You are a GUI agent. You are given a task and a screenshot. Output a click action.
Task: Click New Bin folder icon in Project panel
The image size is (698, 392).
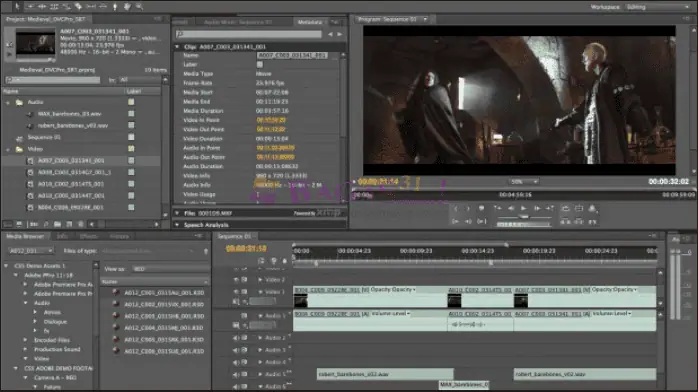point(57,224)
